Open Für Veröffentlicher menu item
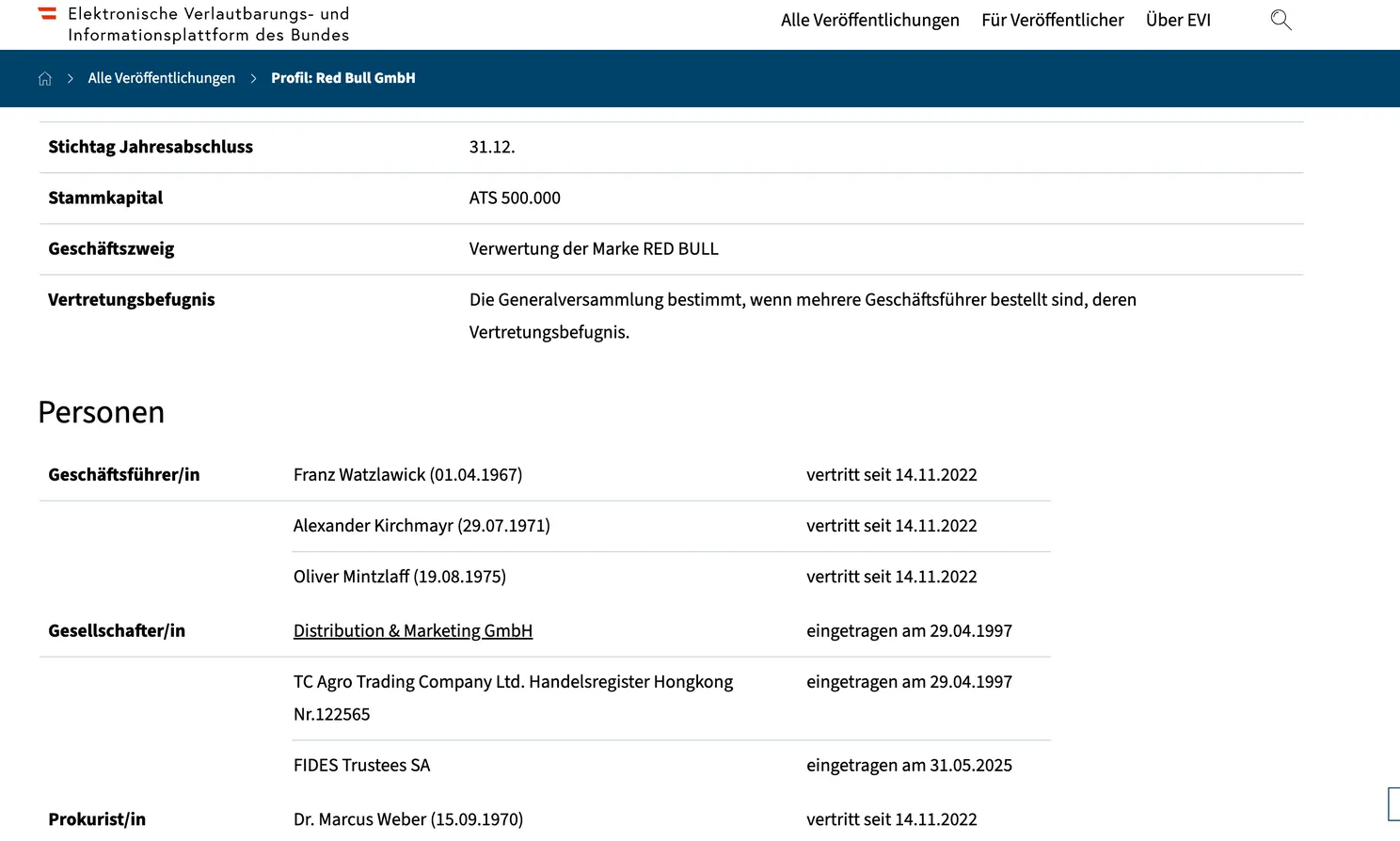Viewport: 1400px width, 841px height. pos(1053,20)
